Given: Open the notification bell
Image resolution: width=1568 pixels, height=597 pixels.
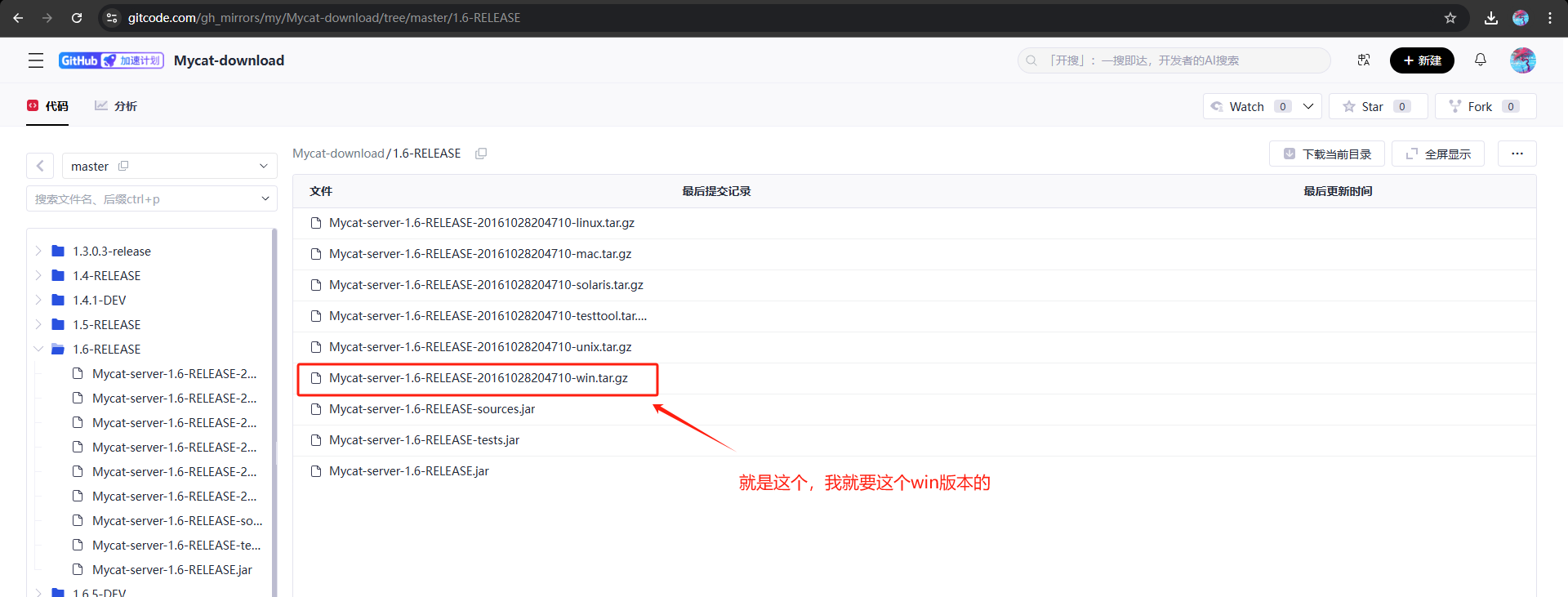Looking at the screenshot, I should [1480, 60].
